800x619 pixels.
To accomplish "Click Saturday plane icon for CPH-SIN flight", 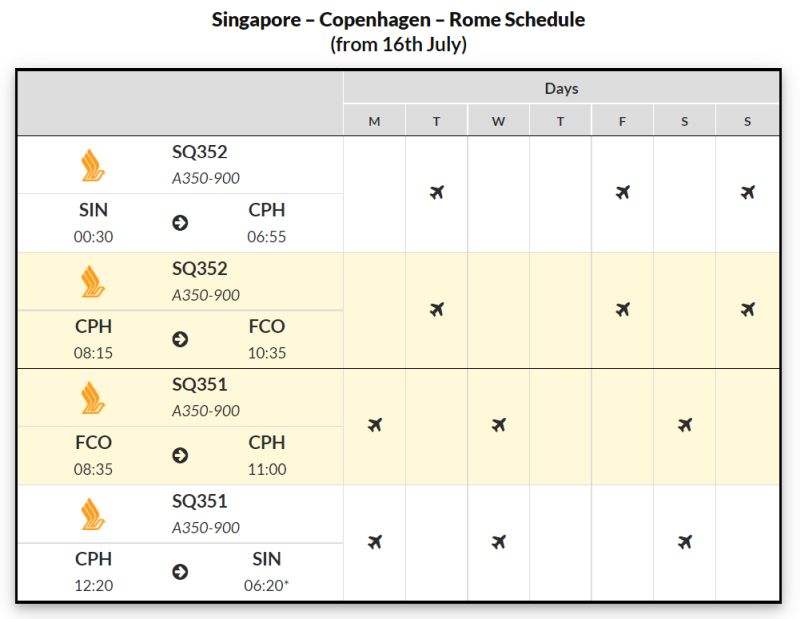I will click(685, 541).
